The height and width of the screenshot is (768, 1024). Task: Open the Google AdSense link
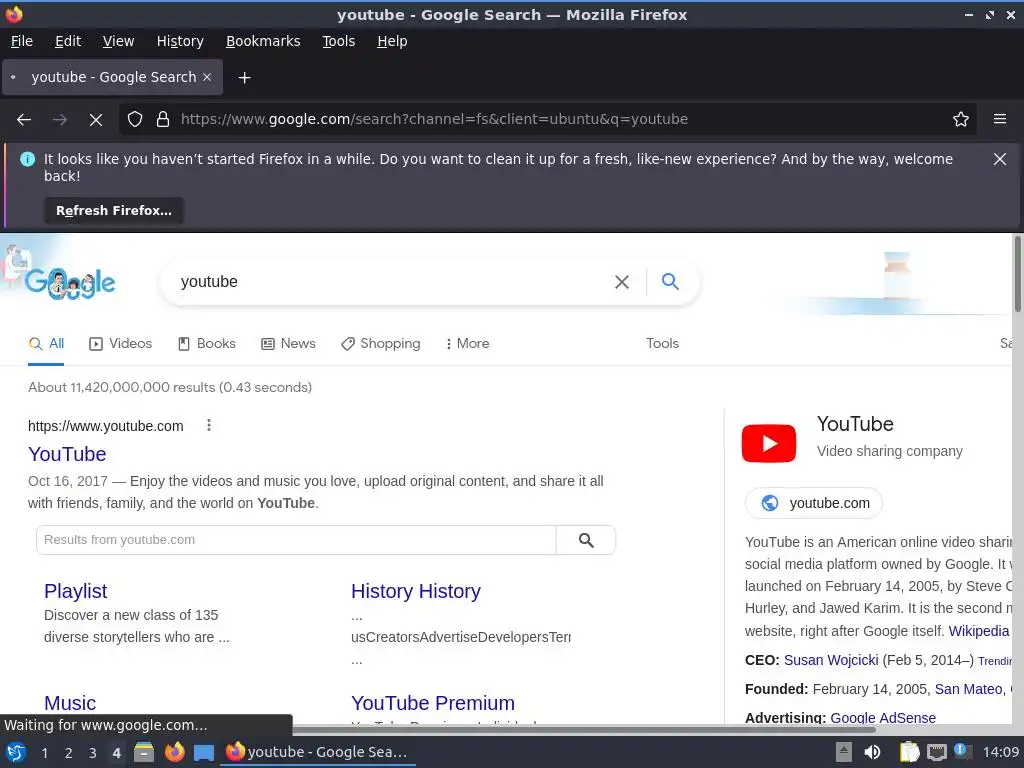(883, 718)
